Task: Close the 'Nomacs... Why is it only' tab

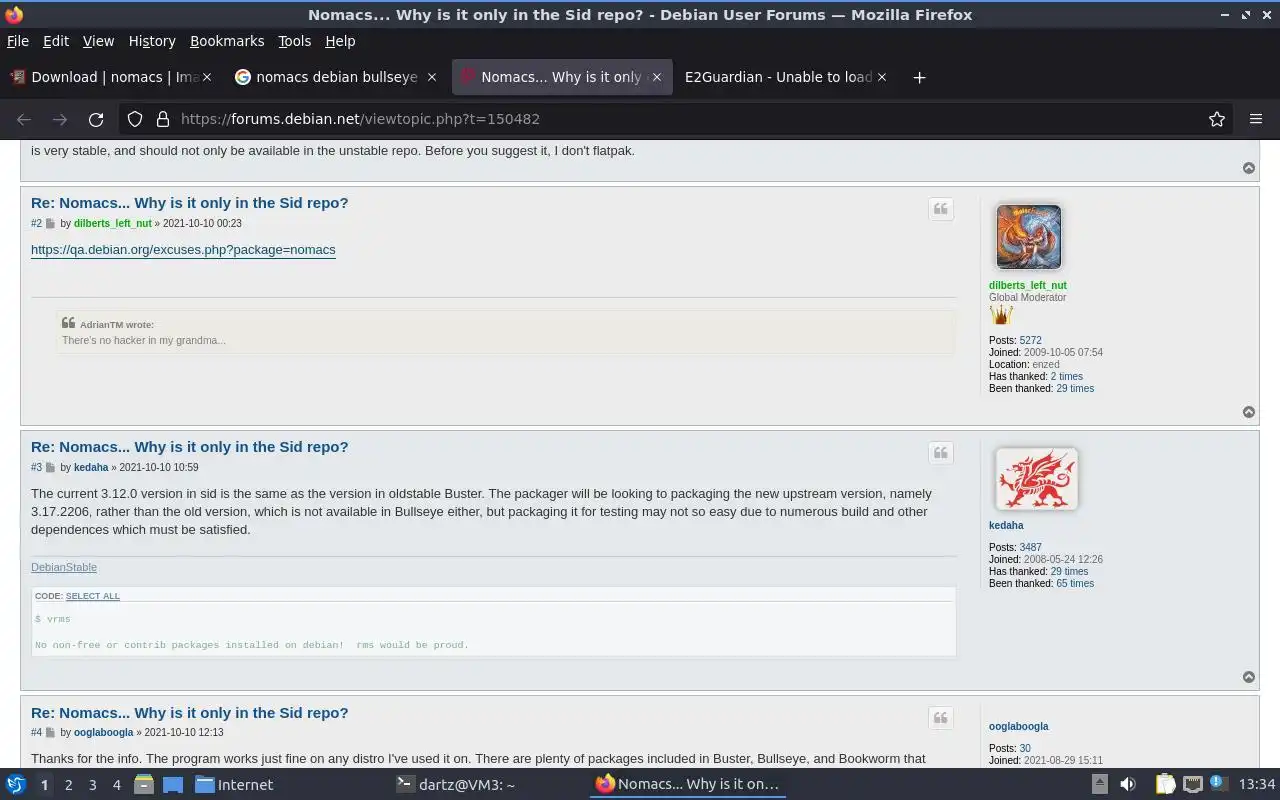Action: point(657,77)
